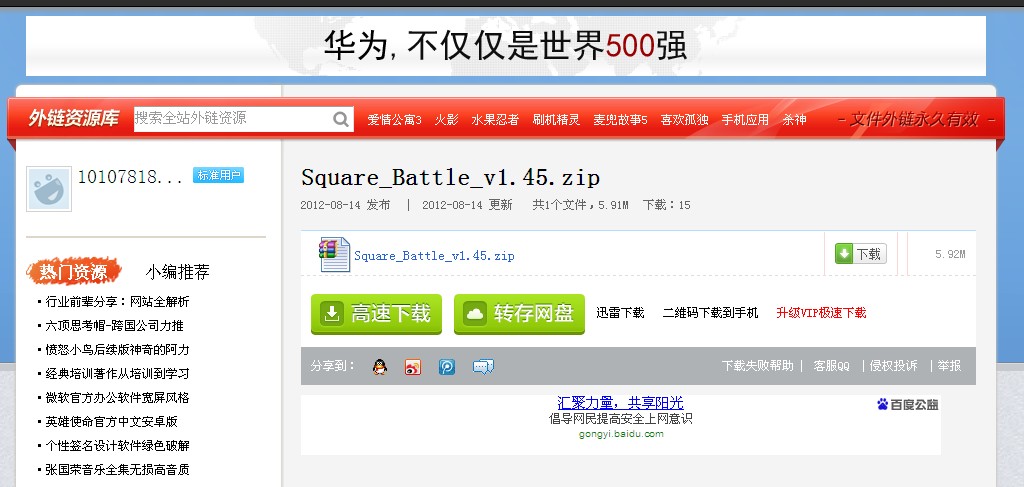The width and height of the screenshot is (1024, 487).
Task: Click 迅雷下载 link
Action: click(x=620, y=313)
